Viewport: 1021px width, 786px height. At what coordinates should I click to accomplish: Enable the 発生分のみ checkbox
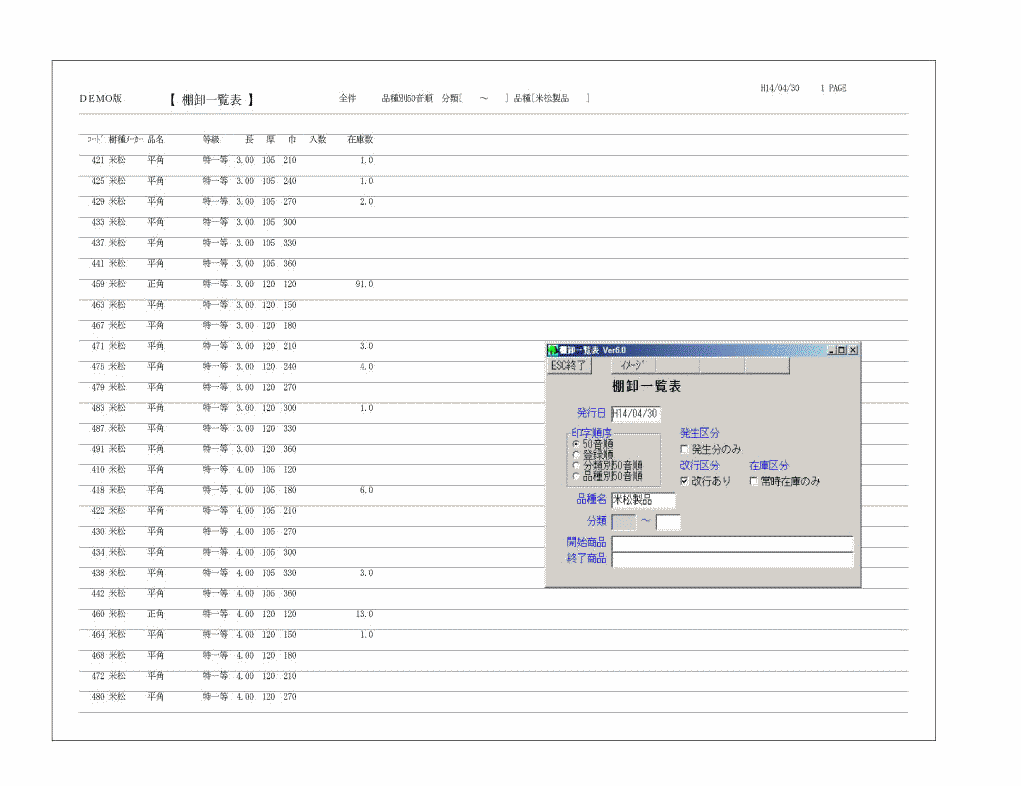click(684, 449)
